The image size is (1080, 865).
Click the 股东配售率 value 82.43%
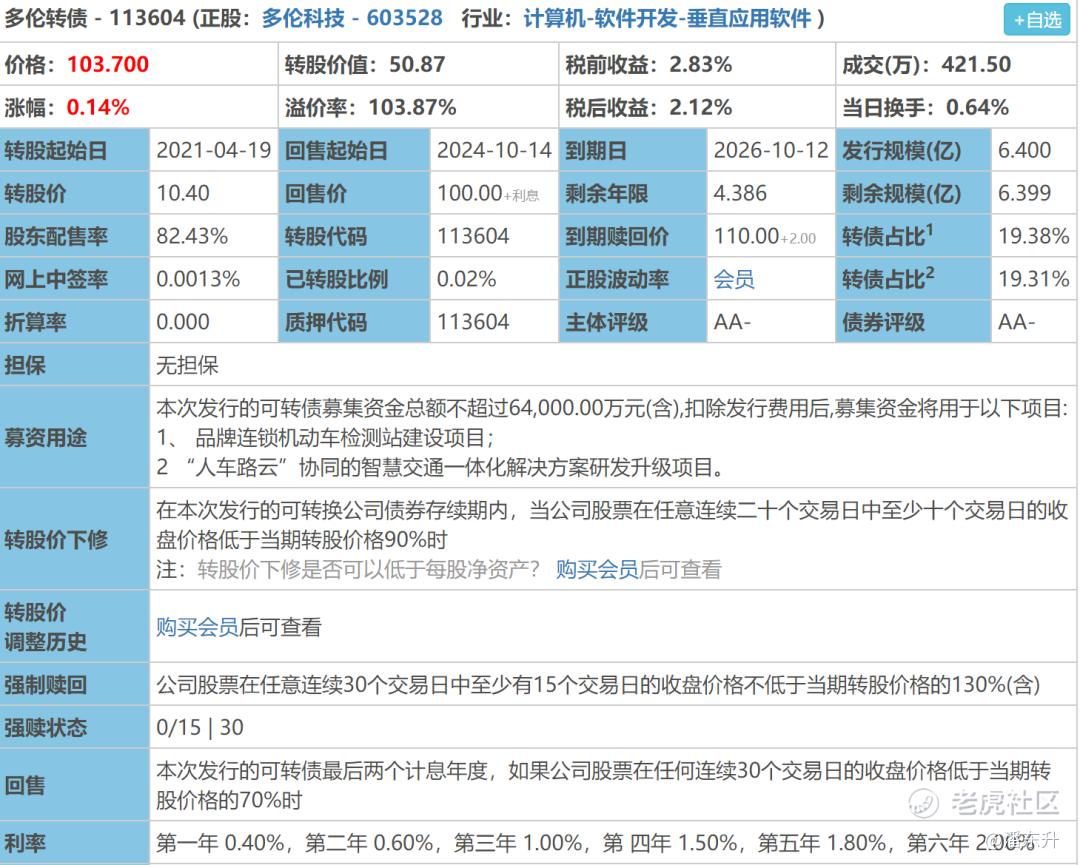(192, 236)
